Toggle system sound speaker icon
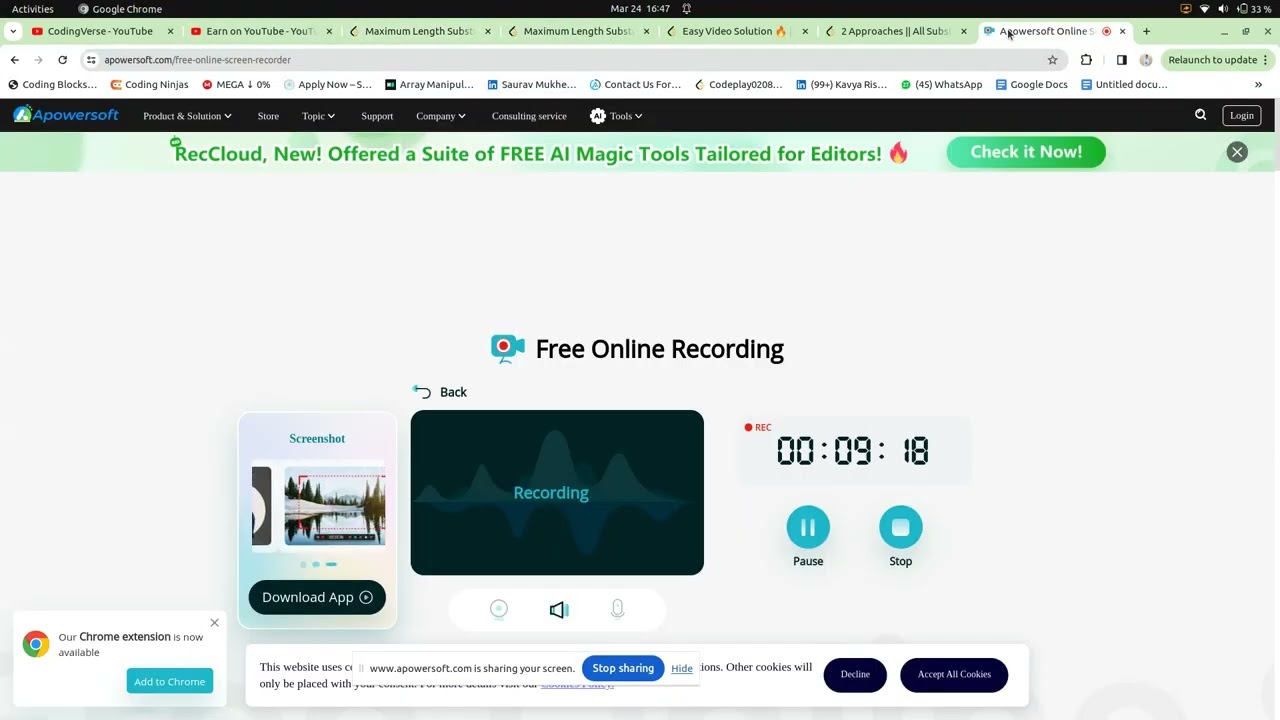 click(558, 609)
